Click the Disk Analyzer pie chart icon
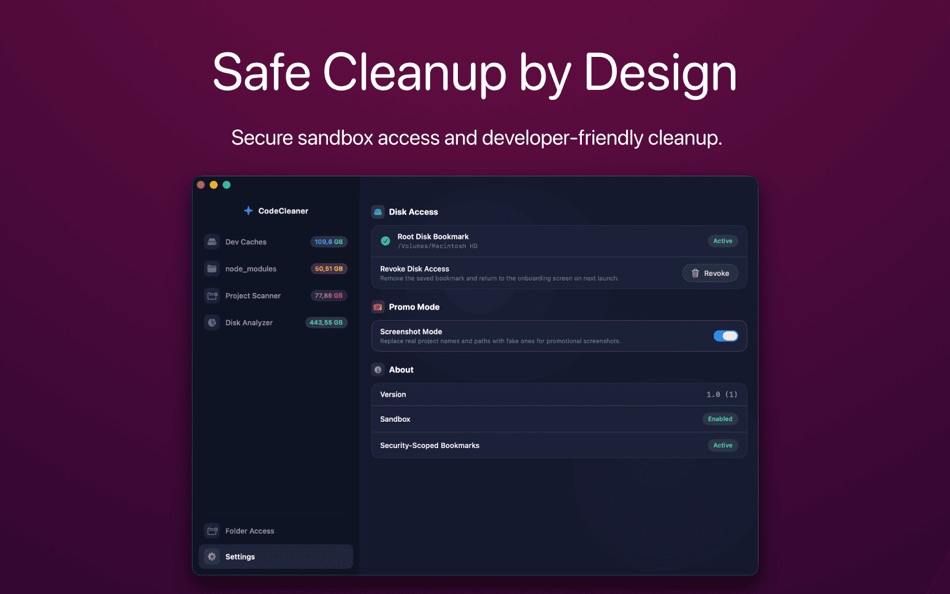The image size is (950, 594). (x=212, y=320)
